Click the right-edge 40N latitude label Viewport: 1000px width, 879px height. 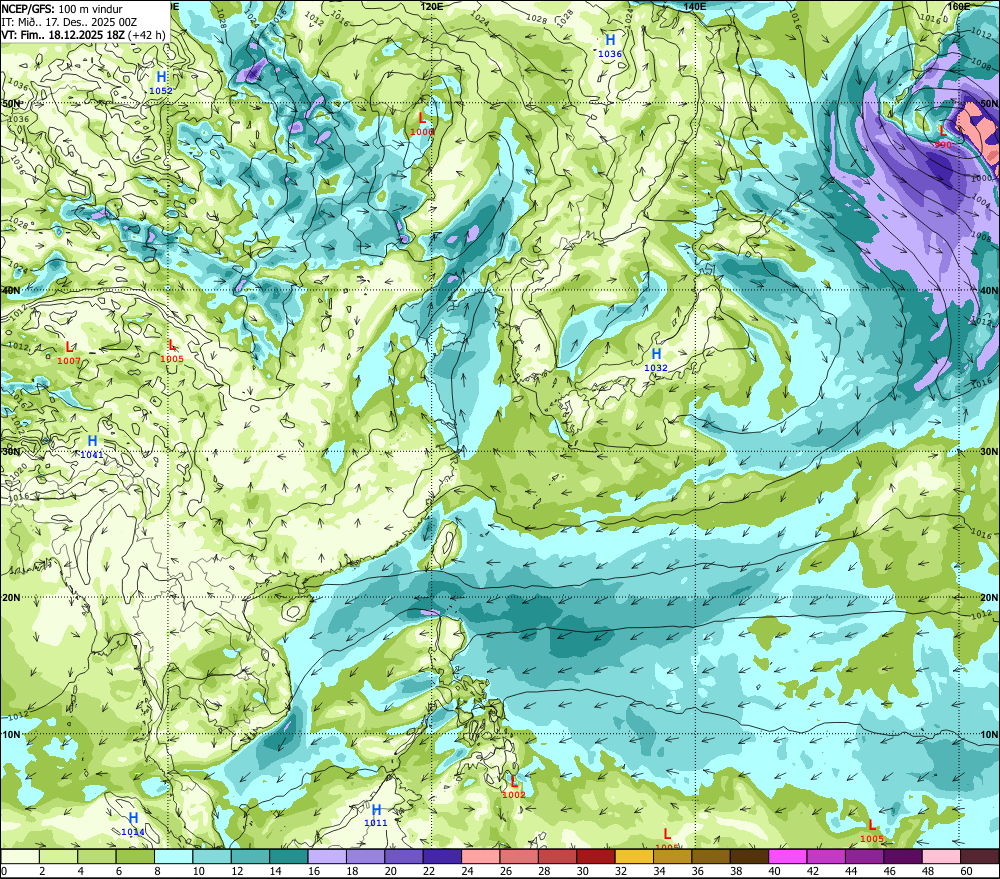tap(989, 290)
